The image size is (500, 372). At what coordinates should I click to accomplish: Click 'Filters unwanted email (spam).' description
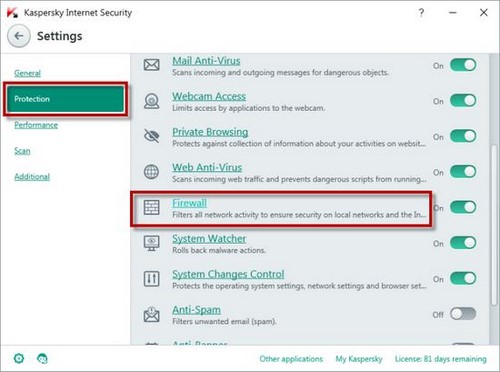tap(224, 322)
